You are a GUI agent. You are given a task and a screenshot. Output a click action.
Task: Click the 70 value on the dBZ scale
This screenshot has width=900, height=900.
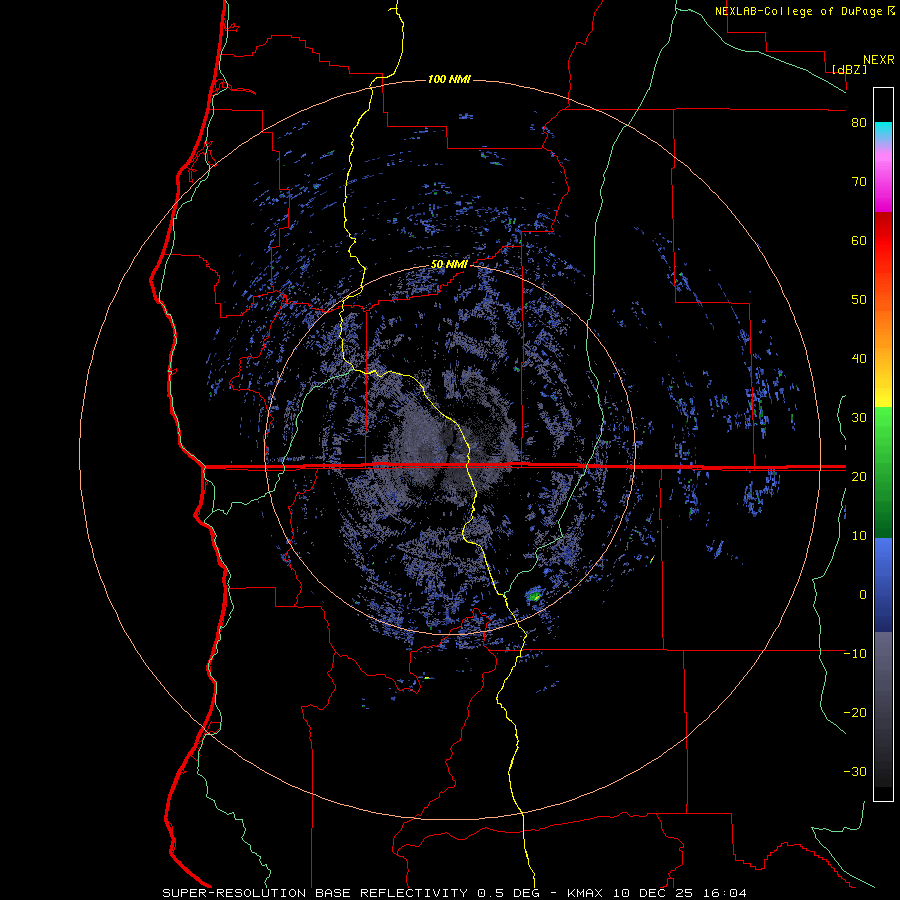(859, 182)
